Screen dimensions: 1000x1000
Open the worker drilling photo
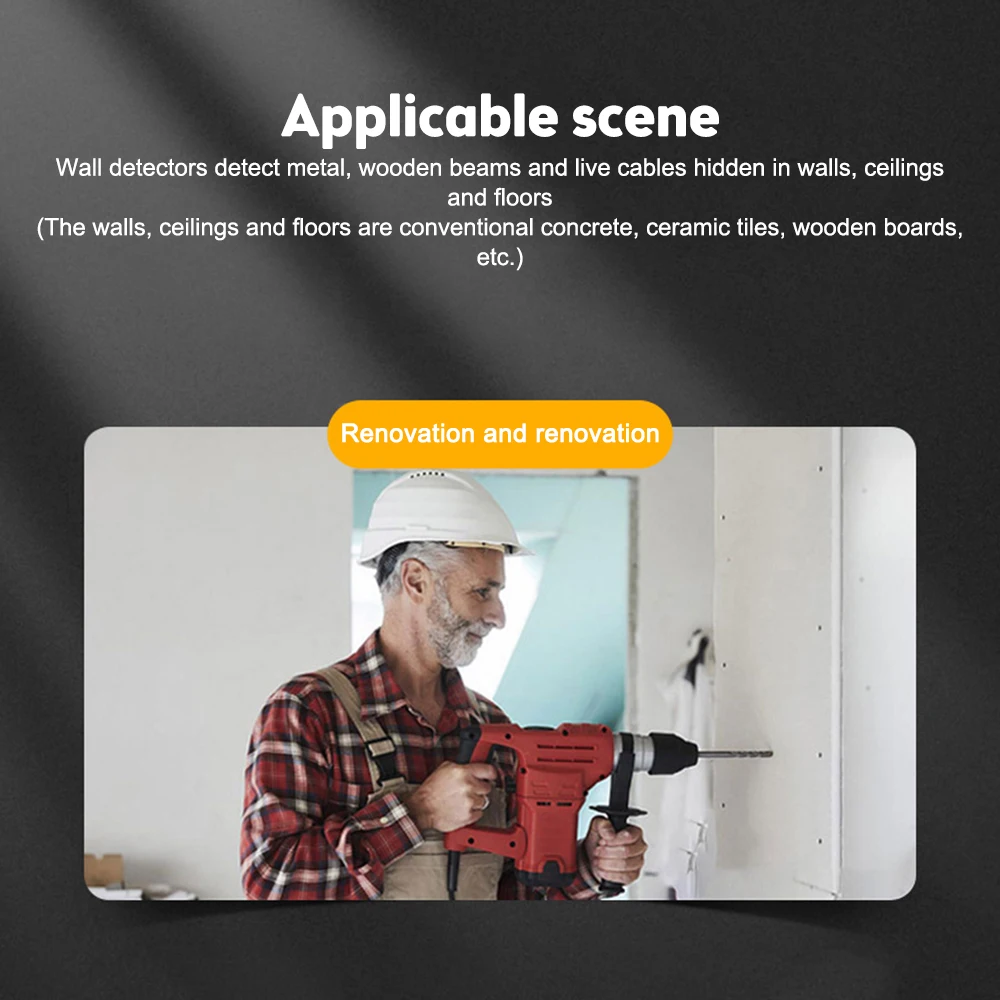(x=500, y=663)
